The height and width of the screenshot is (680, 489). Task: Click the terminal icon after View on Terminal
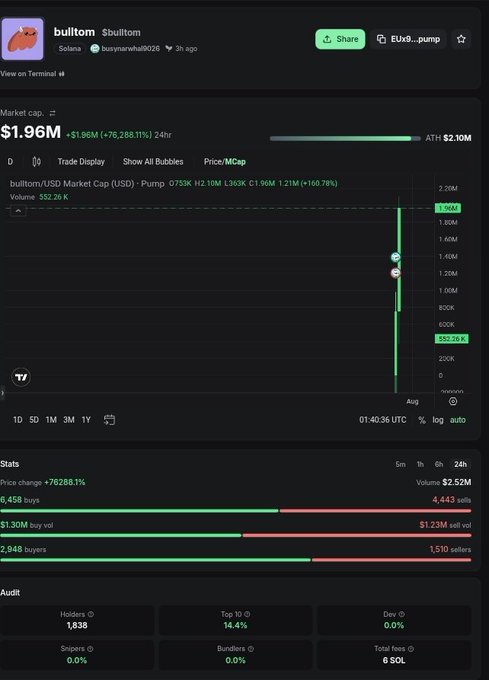[62, 74]
